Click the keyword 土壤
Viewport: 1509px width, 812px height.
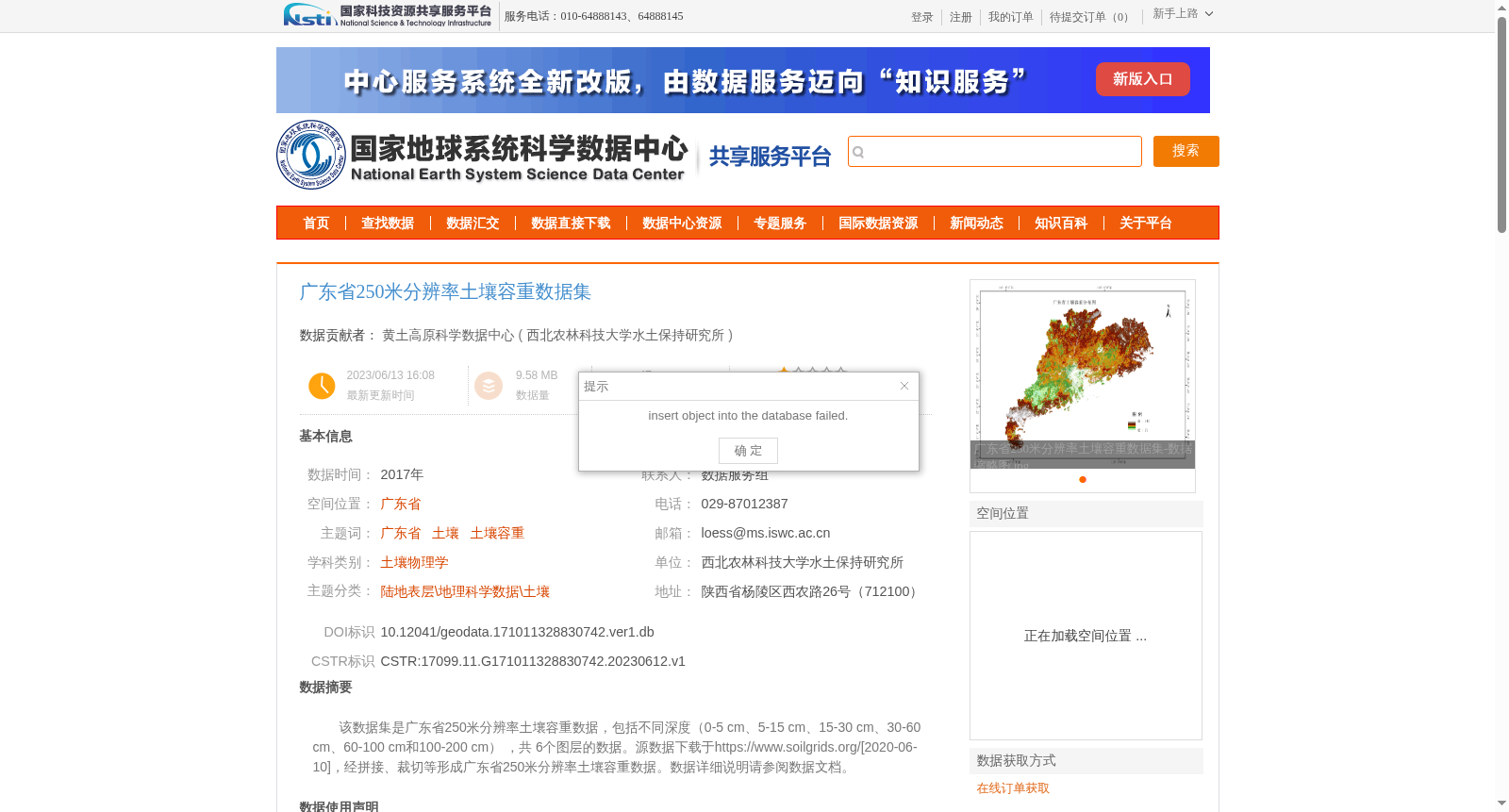tap(445, 534)
